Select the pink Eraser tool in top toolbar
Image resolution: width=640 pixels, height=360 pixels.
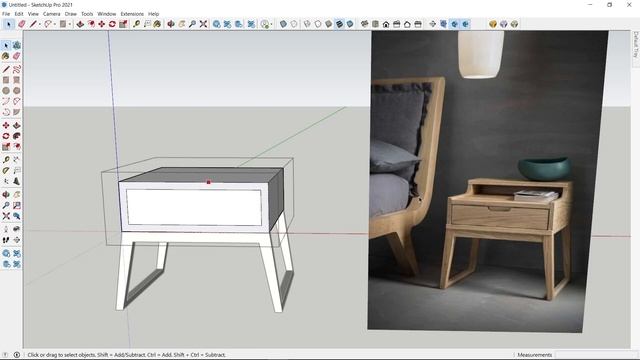tap(22, 24)
